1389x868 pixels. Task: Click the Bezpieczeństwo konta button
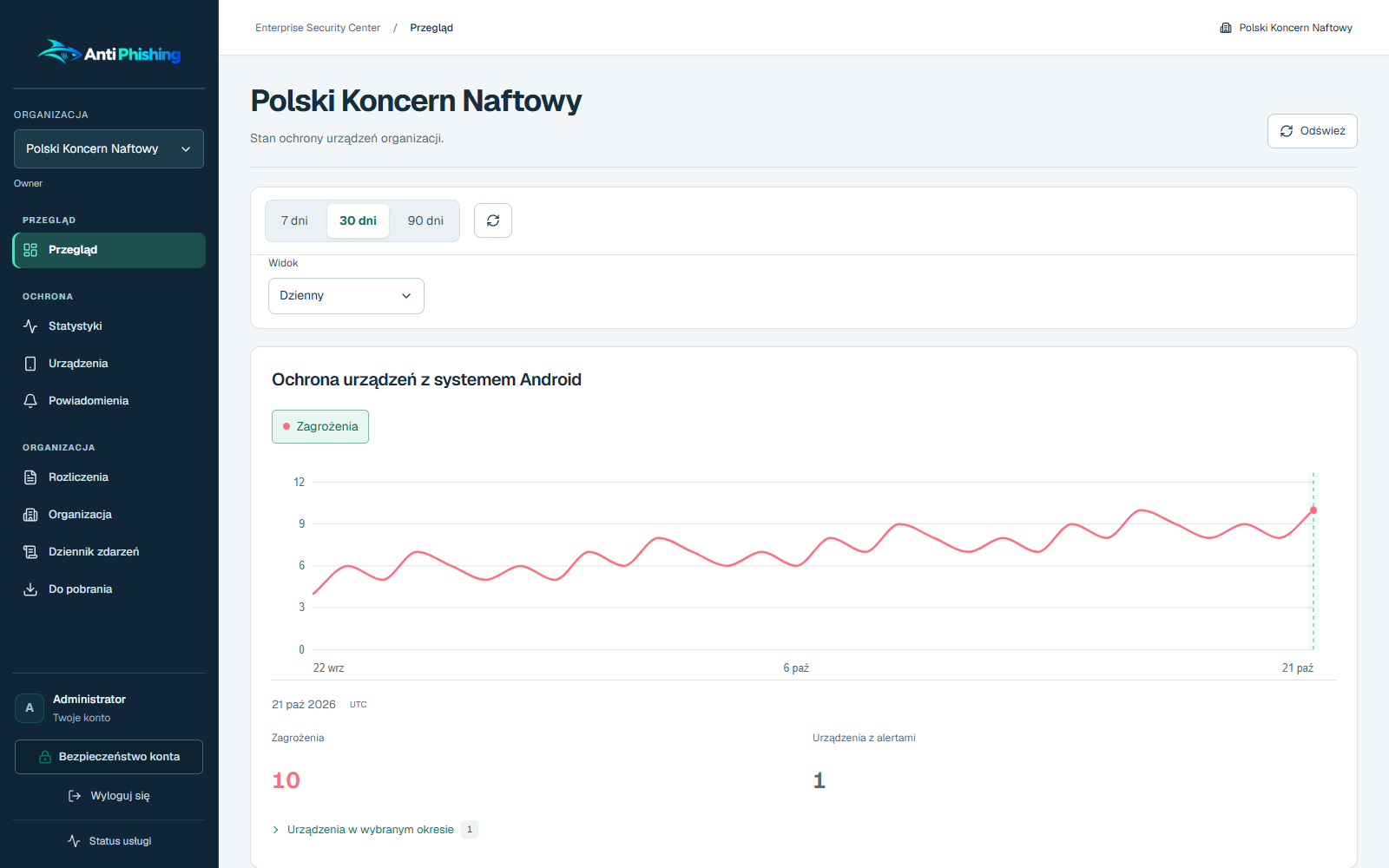pyautogui.click(x=109, y=757)
